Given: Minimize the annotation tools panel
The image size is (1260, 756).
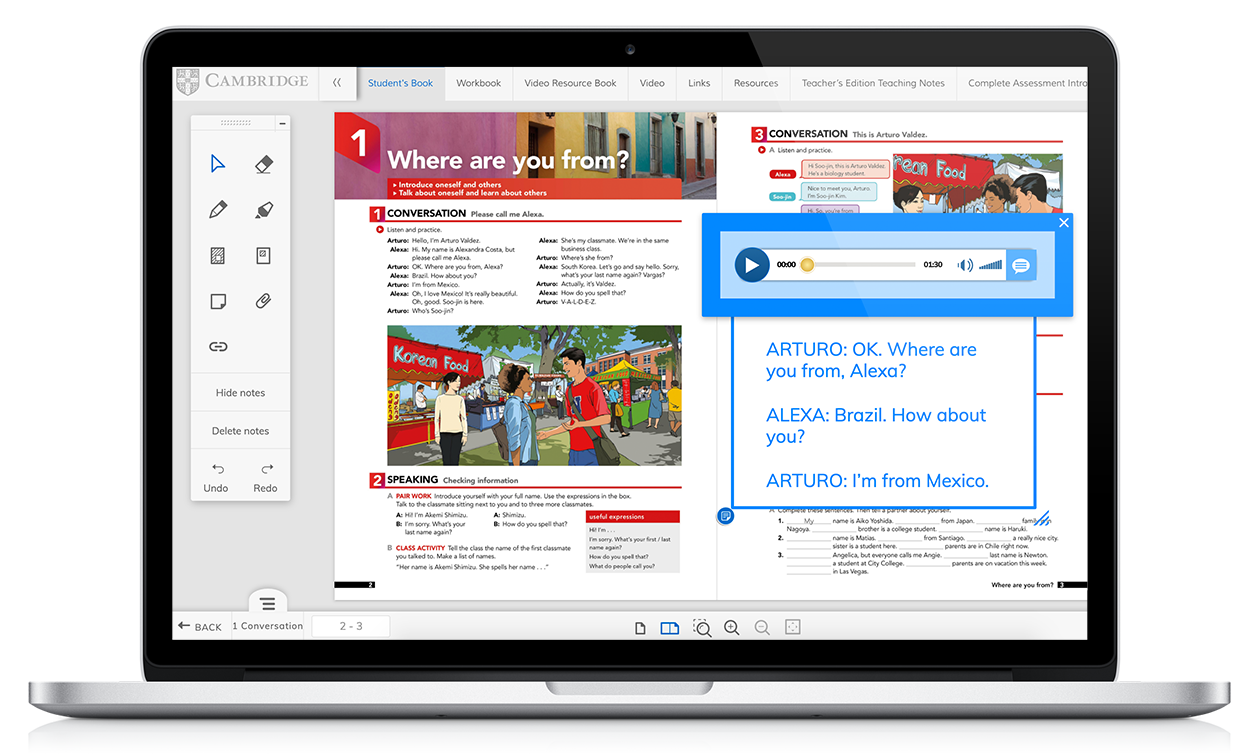Looking at the screenshot, I should coord(283,123).
